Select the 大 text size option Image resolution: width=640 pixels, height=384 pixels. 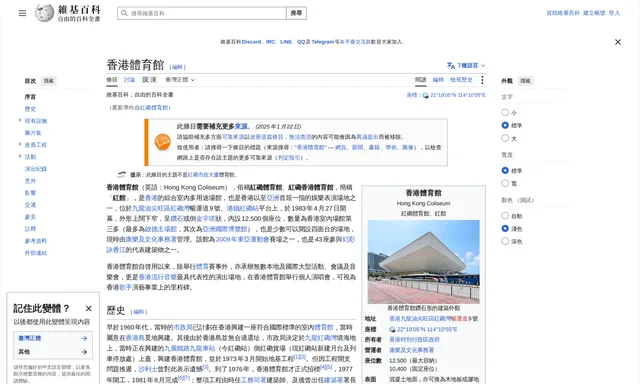click(x=505, y=138)
